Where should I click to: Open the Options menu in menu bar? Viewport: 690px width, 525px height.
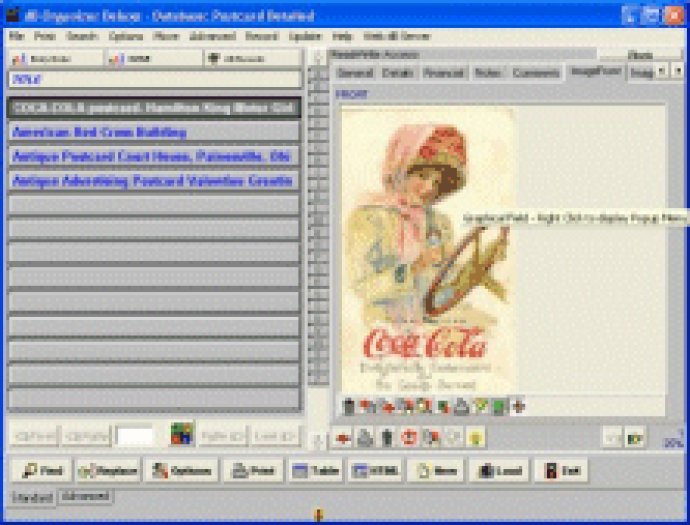(126, 36)
